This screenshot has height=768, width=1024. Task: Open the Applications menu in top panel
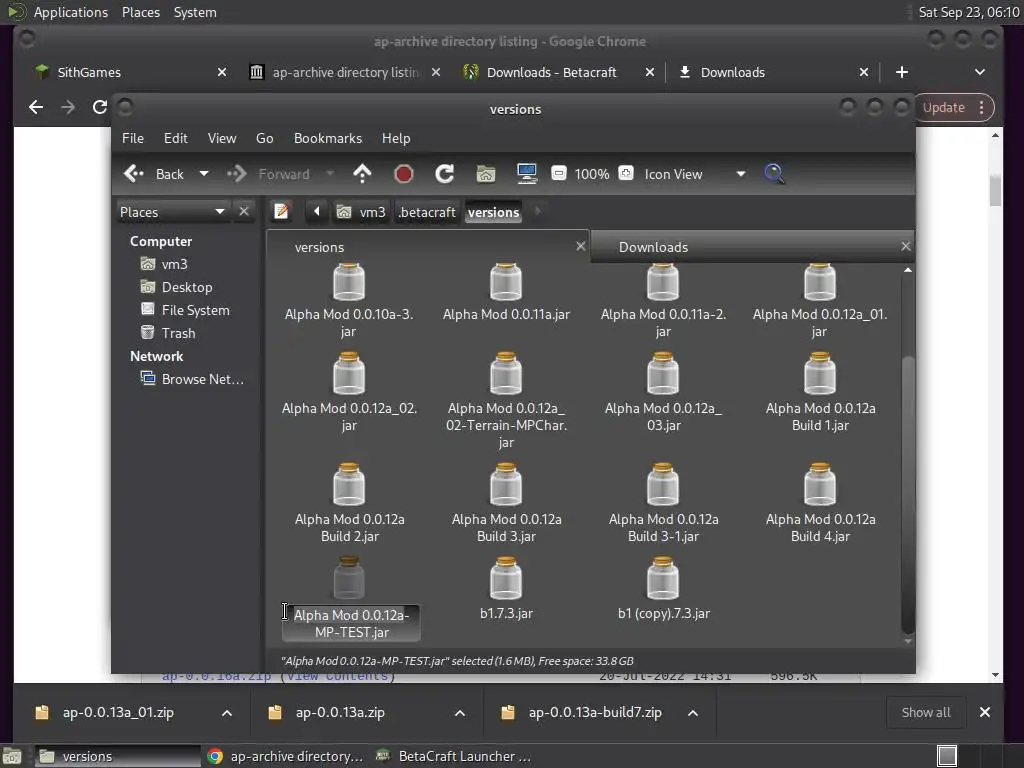(71, 12)
